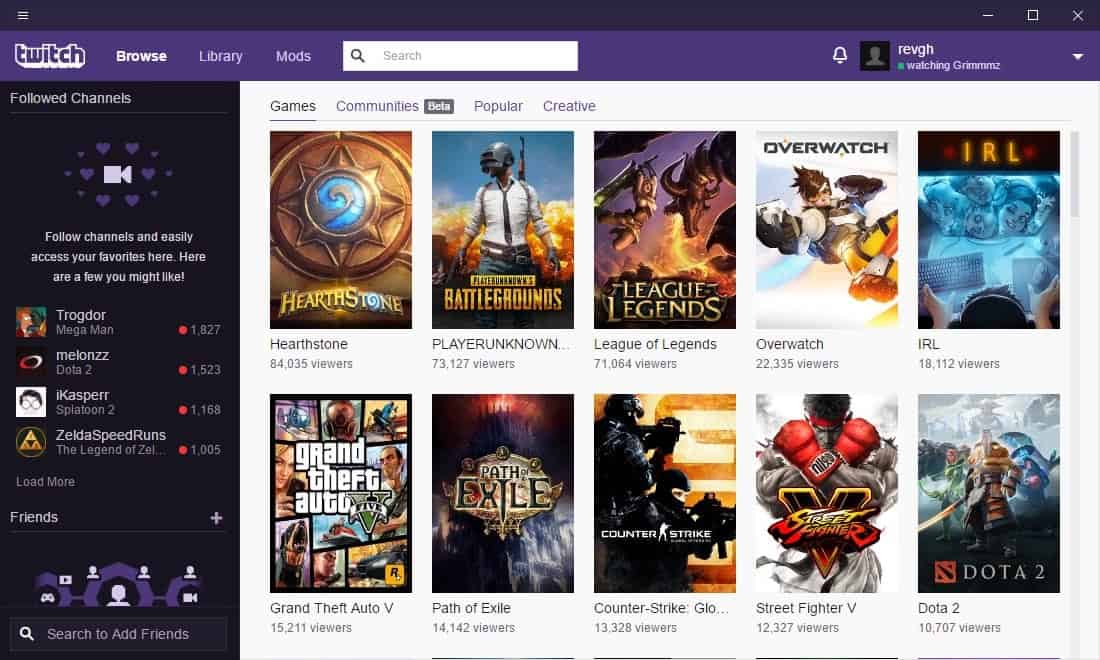Click the revgh profile avatar
This screenshot has width=1100, height=660.
coord(874,55)
